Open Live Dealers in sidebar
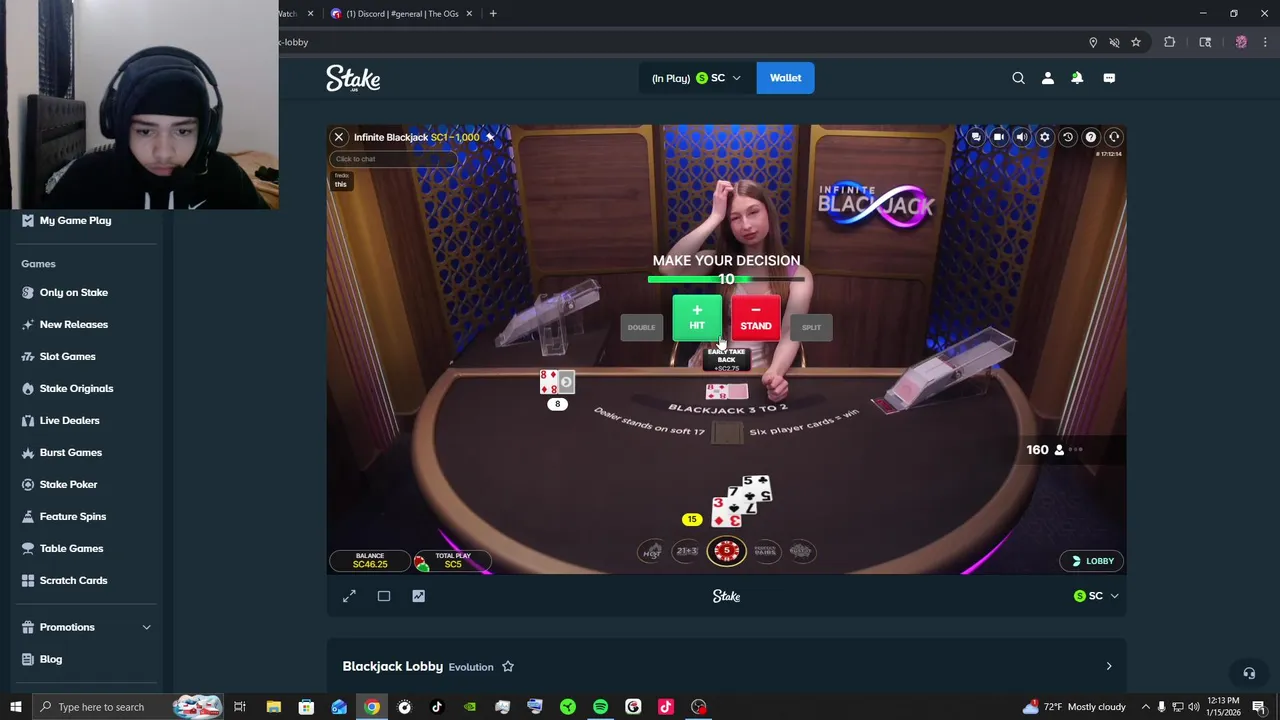The width and height of the screenshot is (1280, 720). click(70, 420)
